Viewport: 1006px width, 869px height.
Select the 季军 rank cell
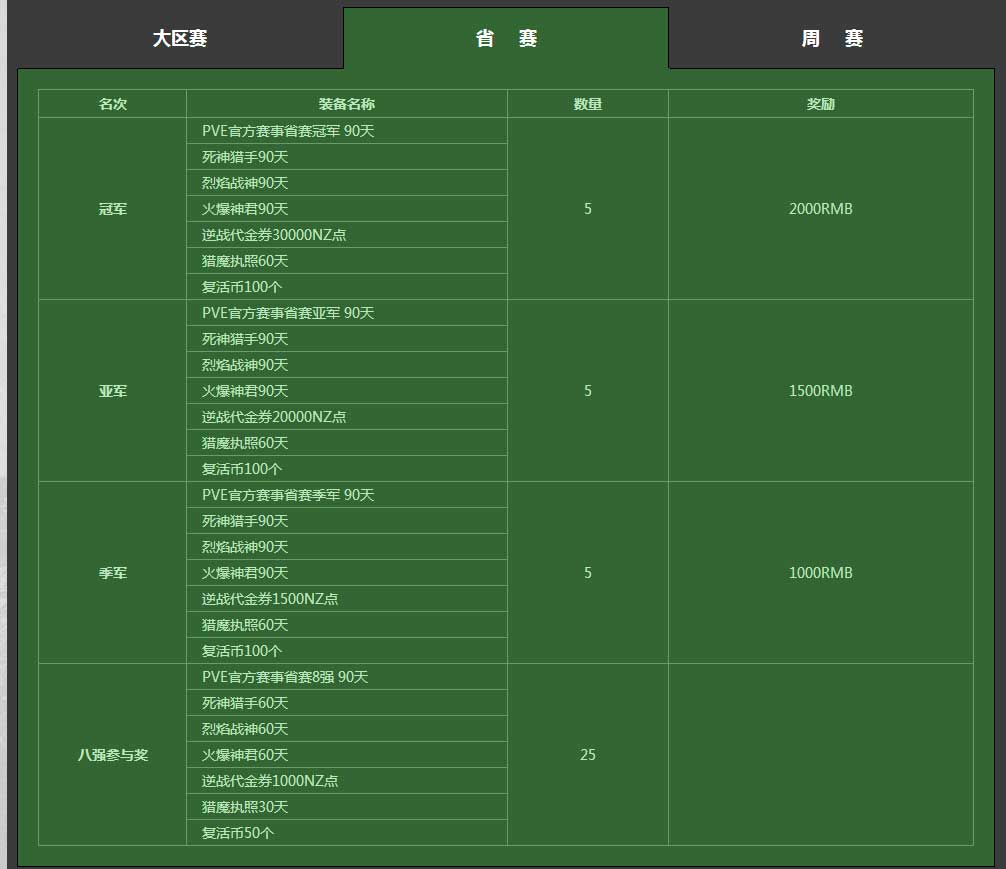click(113, 573)
